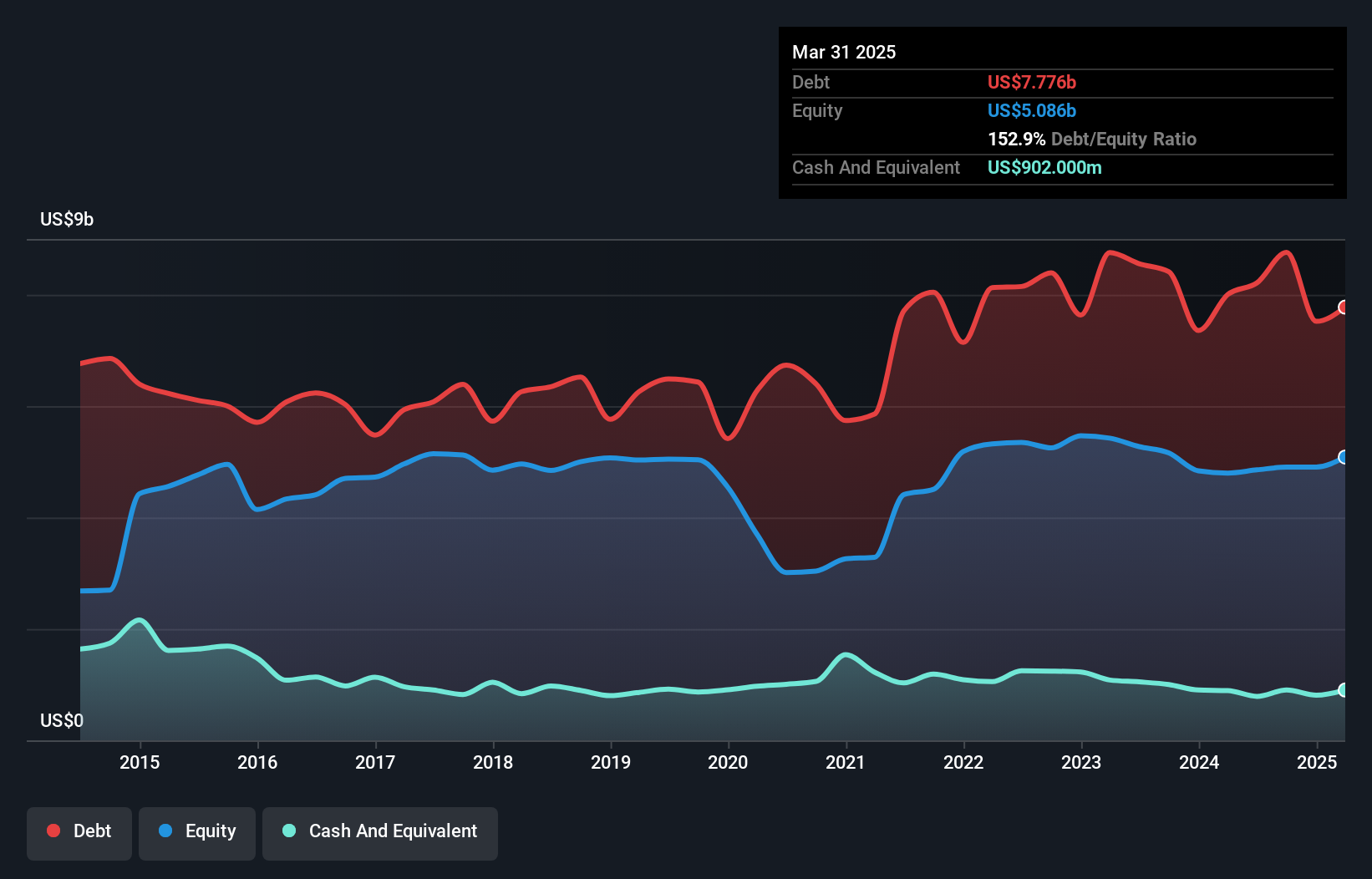
Task: Click the 2020 year axis label
Action: click(x=729, y=762)
